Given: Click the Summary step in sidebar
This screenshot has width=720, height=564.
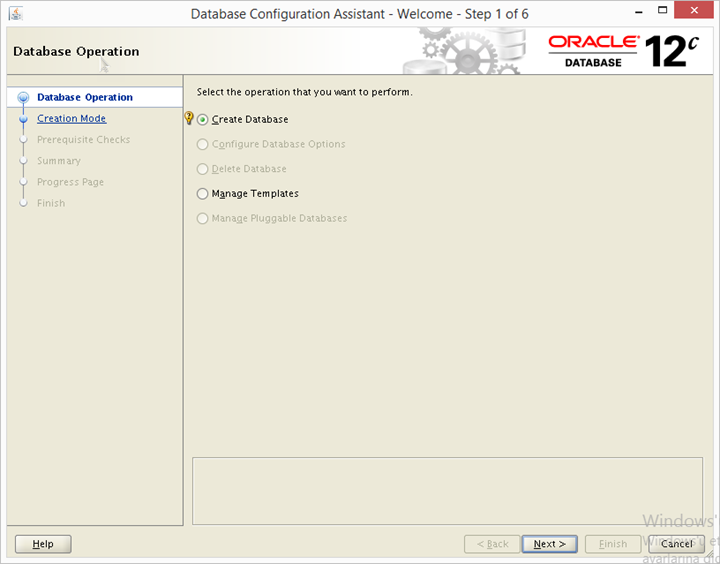Looking at the screenshot, I should click(59, 161).
